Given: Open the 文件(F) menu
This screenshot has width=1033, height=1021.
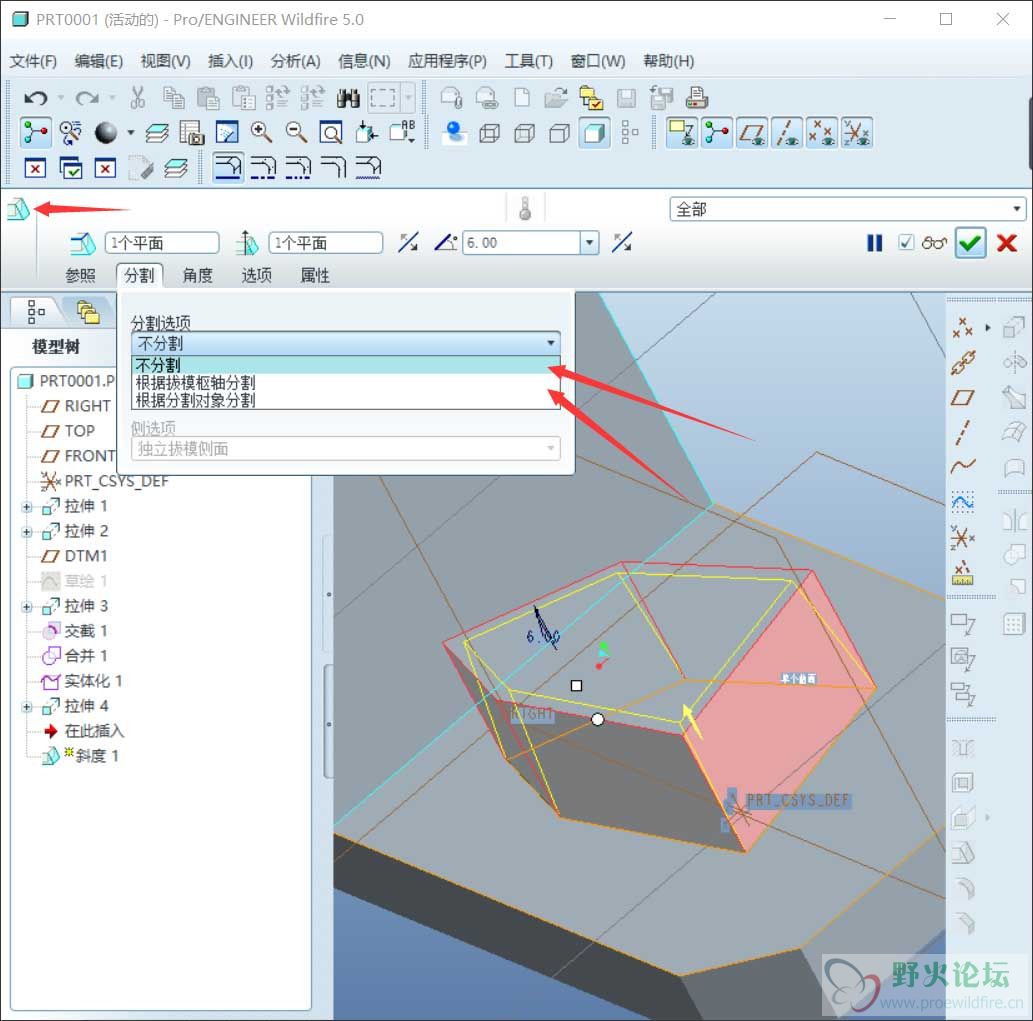Looking at the screenshot, I should click(x=33, y=61).
